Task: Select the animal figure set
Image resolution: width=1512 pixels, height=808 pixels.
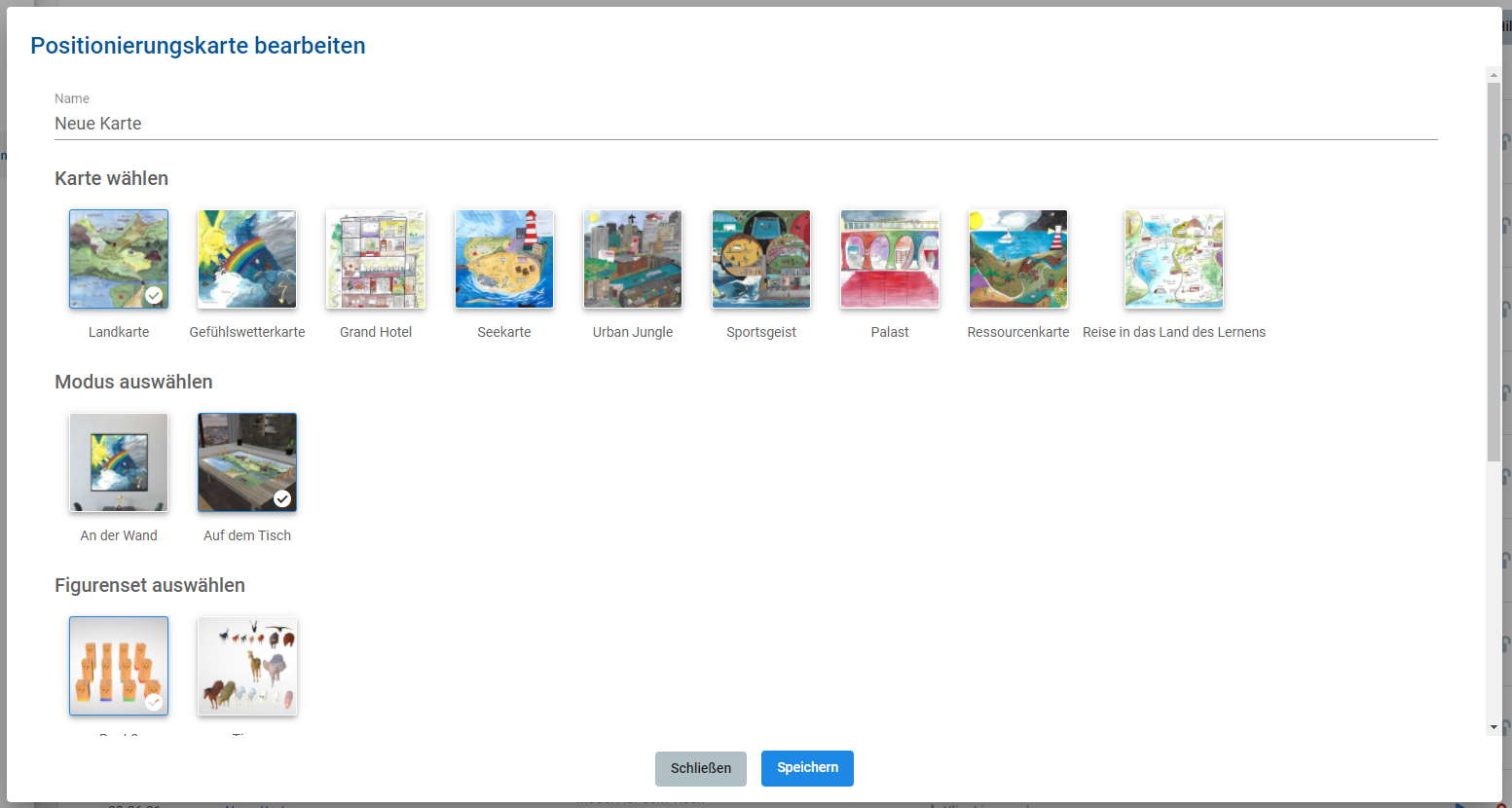Action: [247, 666]
